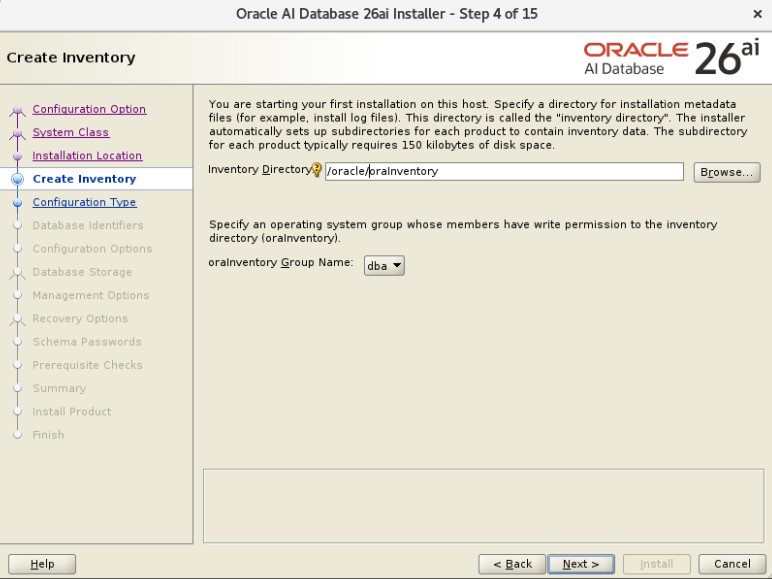Click the Prerequisite Checks step label
The height and width of the screenshot is (579, 772).
[87, 365]
